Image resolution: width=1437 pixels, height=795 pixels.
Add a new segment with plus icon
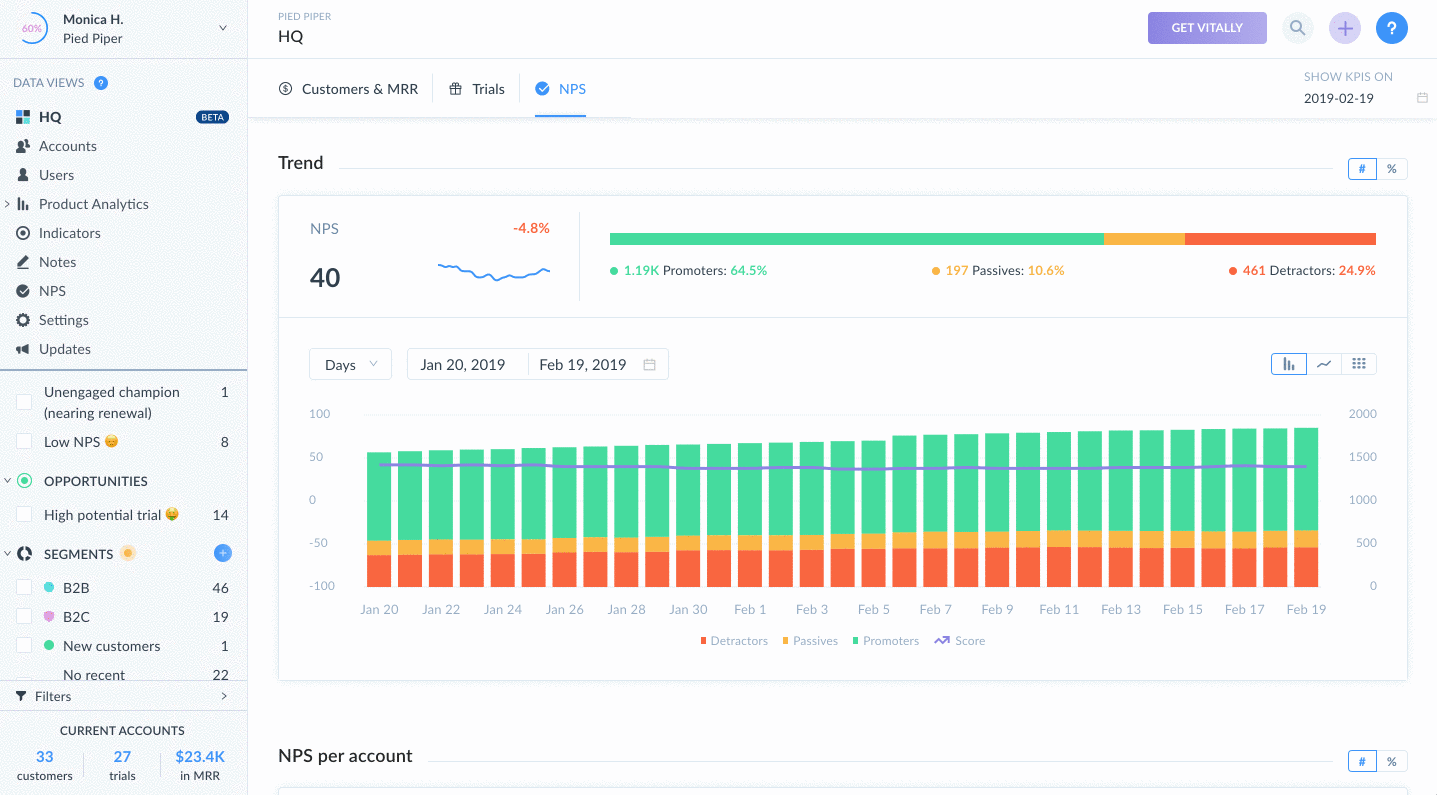pos(222,553)
